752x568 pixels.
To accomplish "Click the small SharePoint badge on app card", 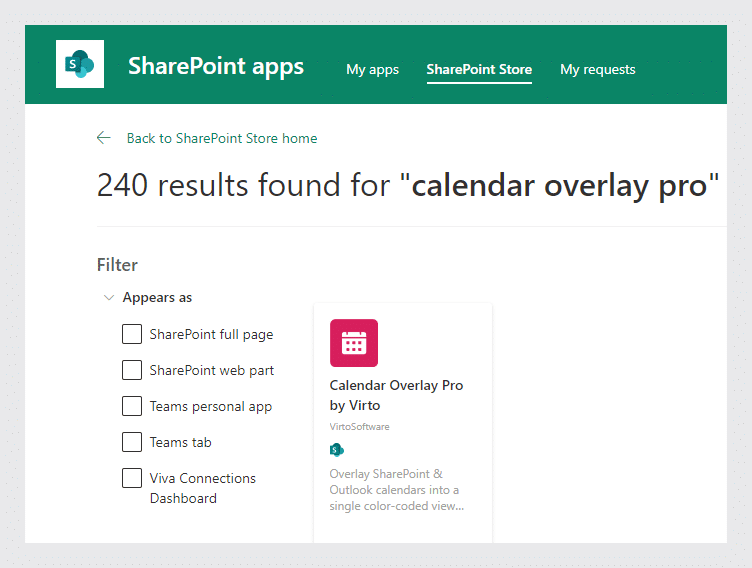I will 337,450.
